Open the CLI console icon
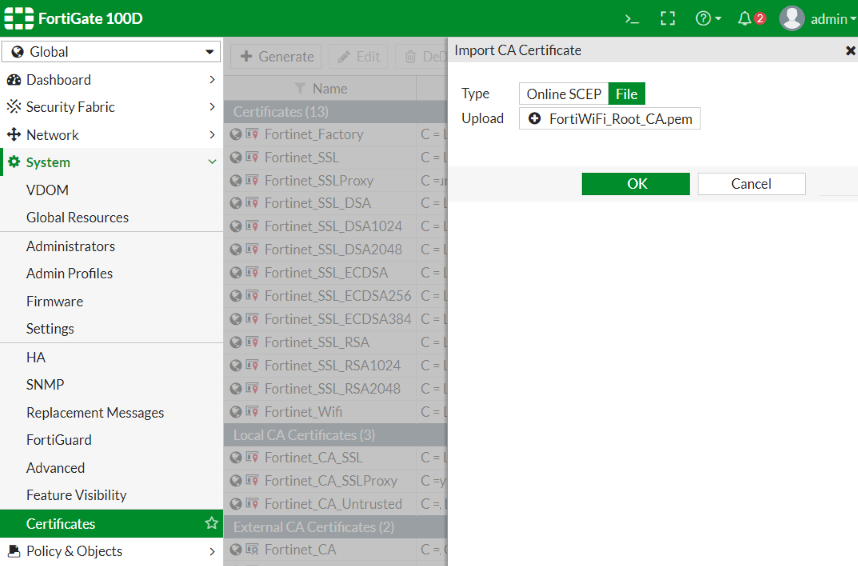The width and height of the screenshot is (858, 566). (x=631, y=19)
